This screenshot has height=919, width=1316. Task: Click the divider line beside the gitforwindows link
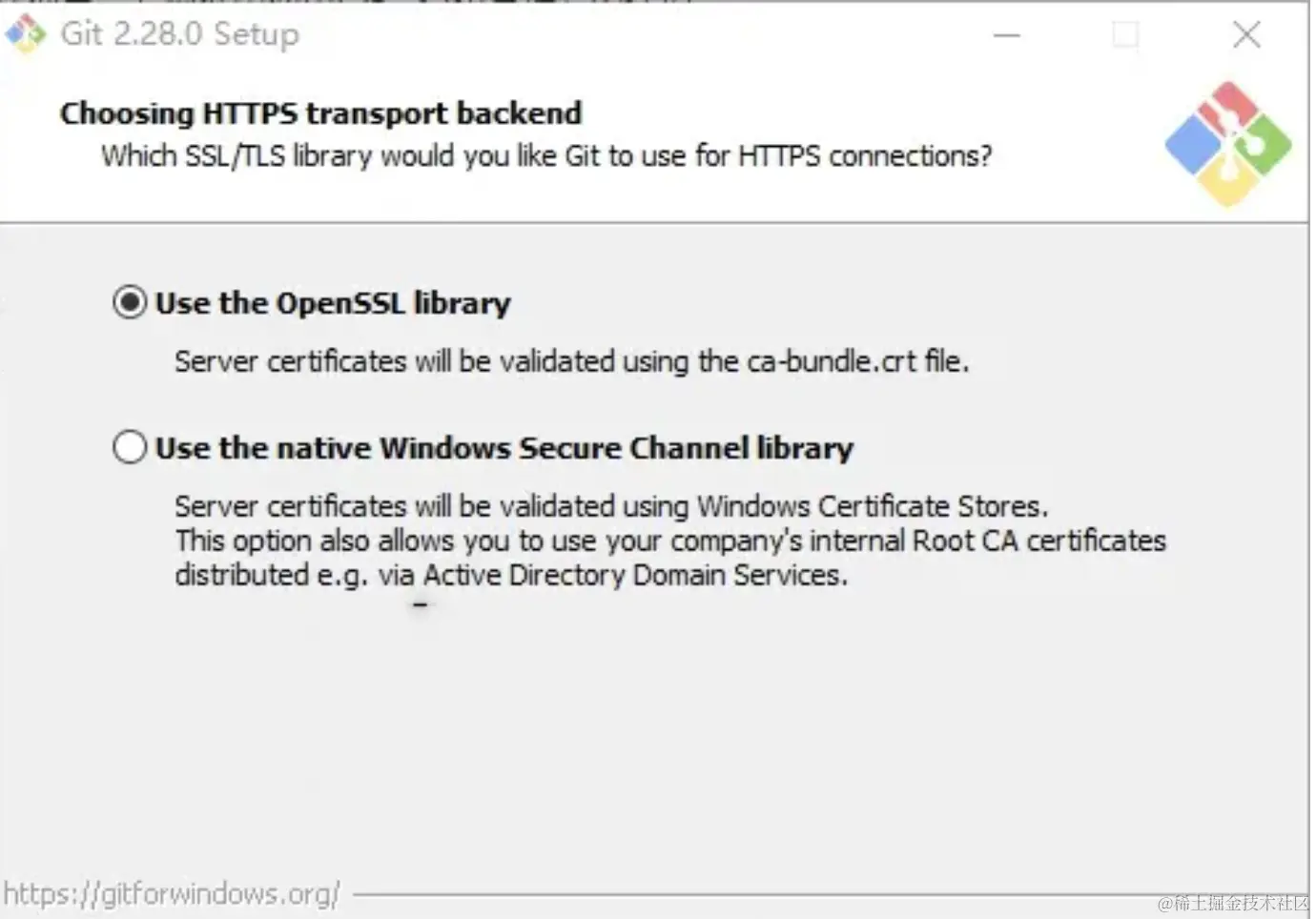click(x=753, y=895)
